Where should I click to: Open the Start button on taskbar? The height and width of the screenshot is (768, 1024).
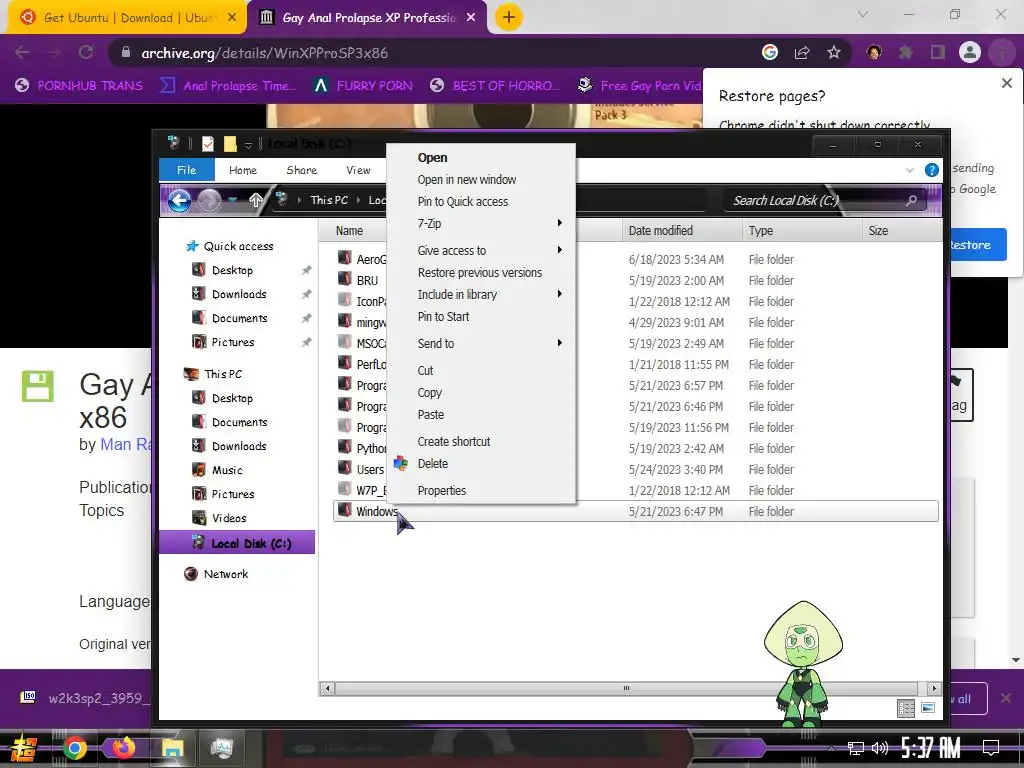click(x=24, y=748)
